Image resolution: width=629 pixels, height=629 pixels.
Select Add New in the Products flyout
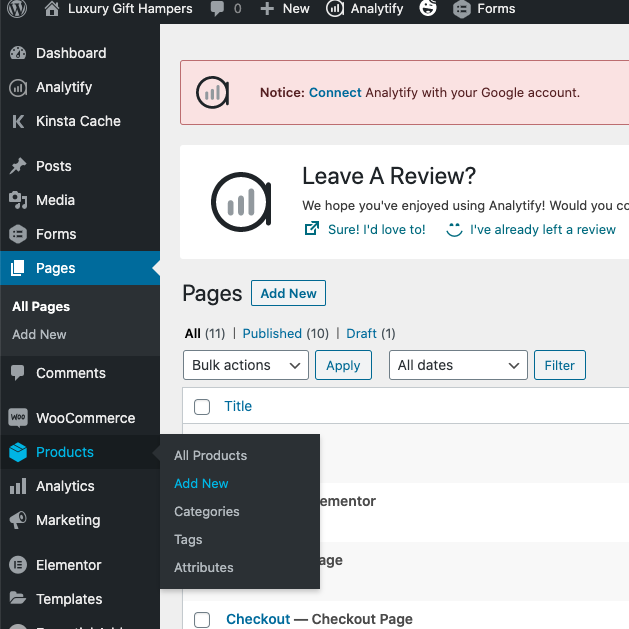pos(201,483)
